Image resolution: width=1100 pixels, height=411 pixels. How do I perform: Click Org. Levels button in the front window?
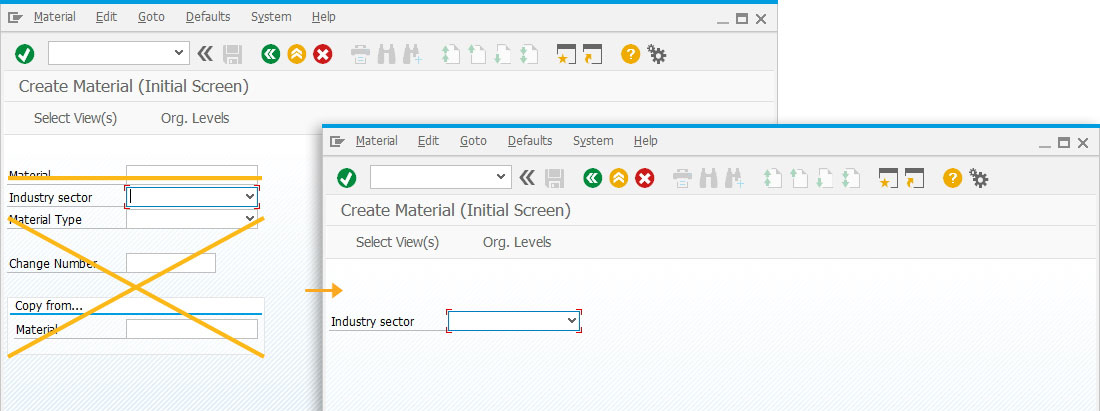click(x=517, y=243)
